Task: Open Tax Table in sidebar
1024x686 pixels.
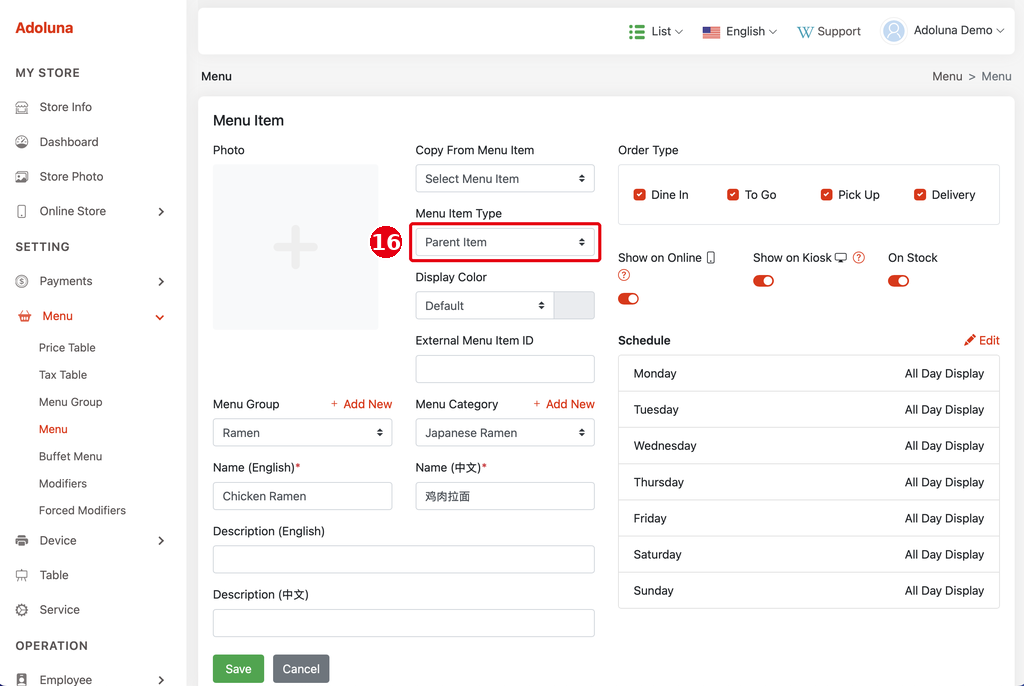Action: [x=63, y=375]
